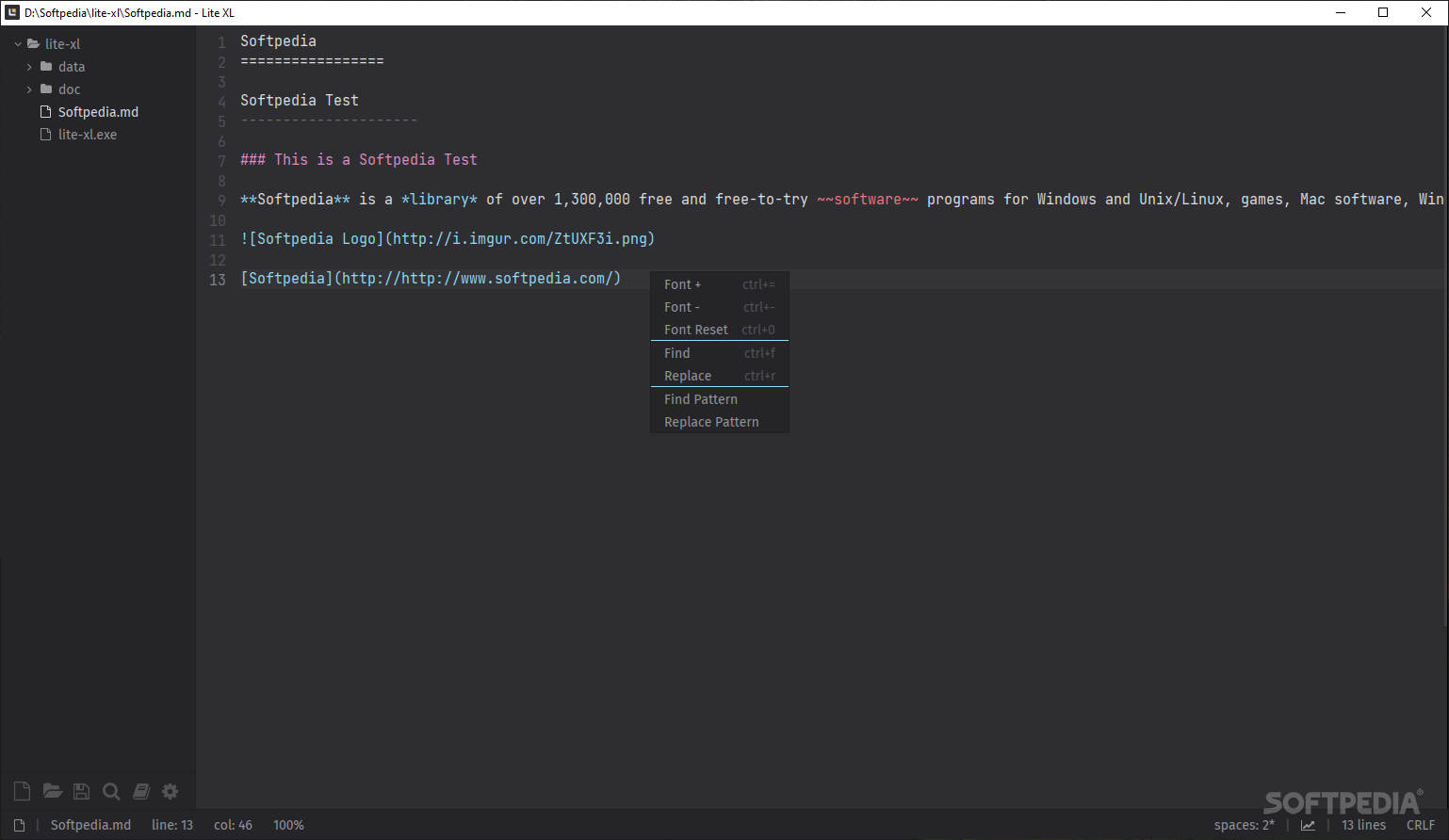Viewport: 1449px width, 840px height.
Task: Click the document icon in the status bar
Action: (x=19, y=825)
